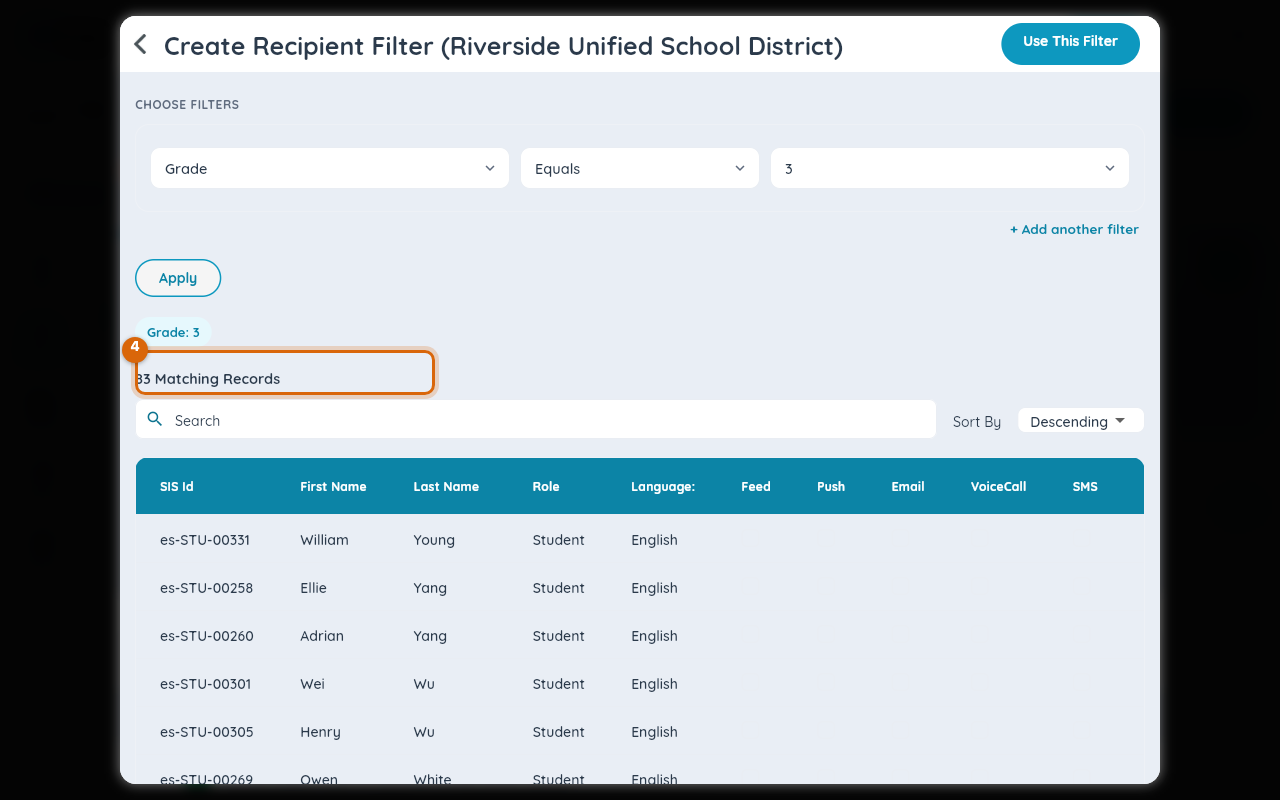The image size is (1280, 800).
Task: Click the Matching Records count text
Action: click(x=208, y=379)
